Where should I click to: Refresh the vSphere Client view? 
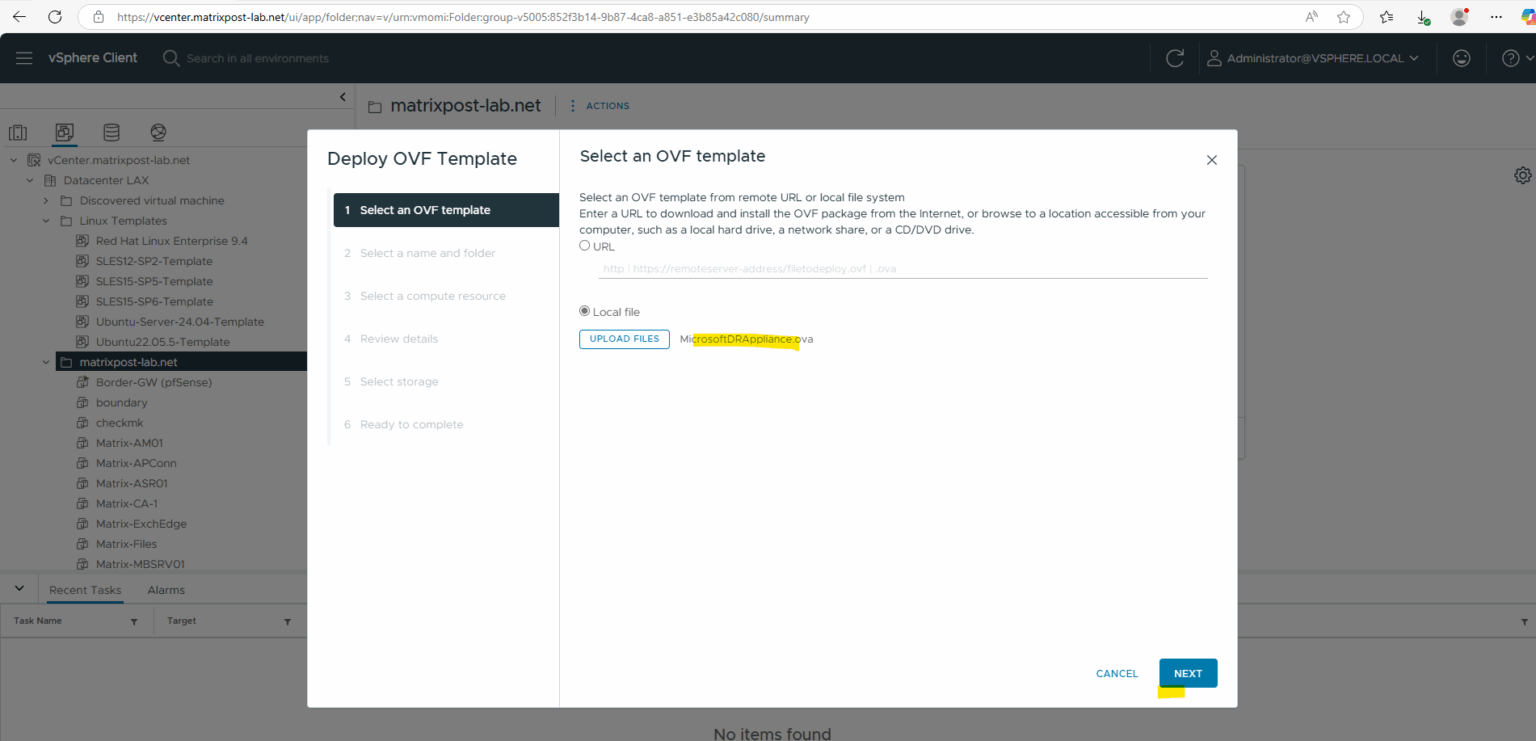click(1174, 57)
